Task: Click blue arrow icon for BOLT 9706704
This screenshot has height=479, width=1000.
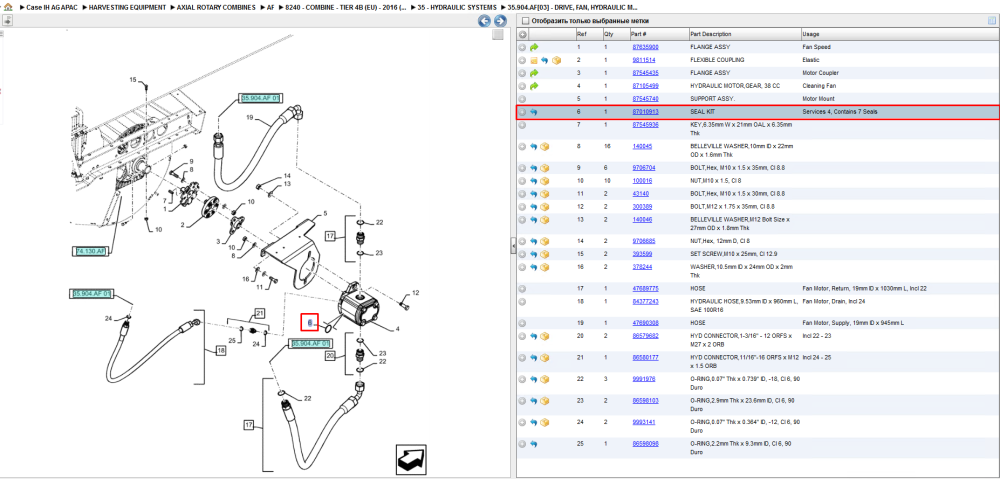Action: (534, 168)
